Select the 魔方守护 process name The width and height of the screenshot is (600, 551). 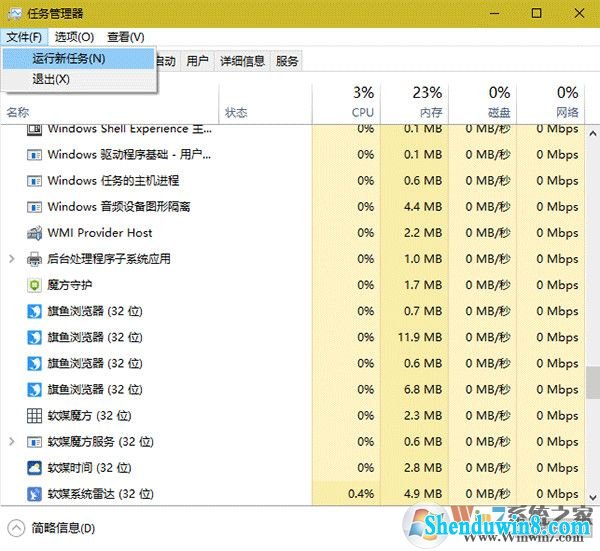[70, 285]
